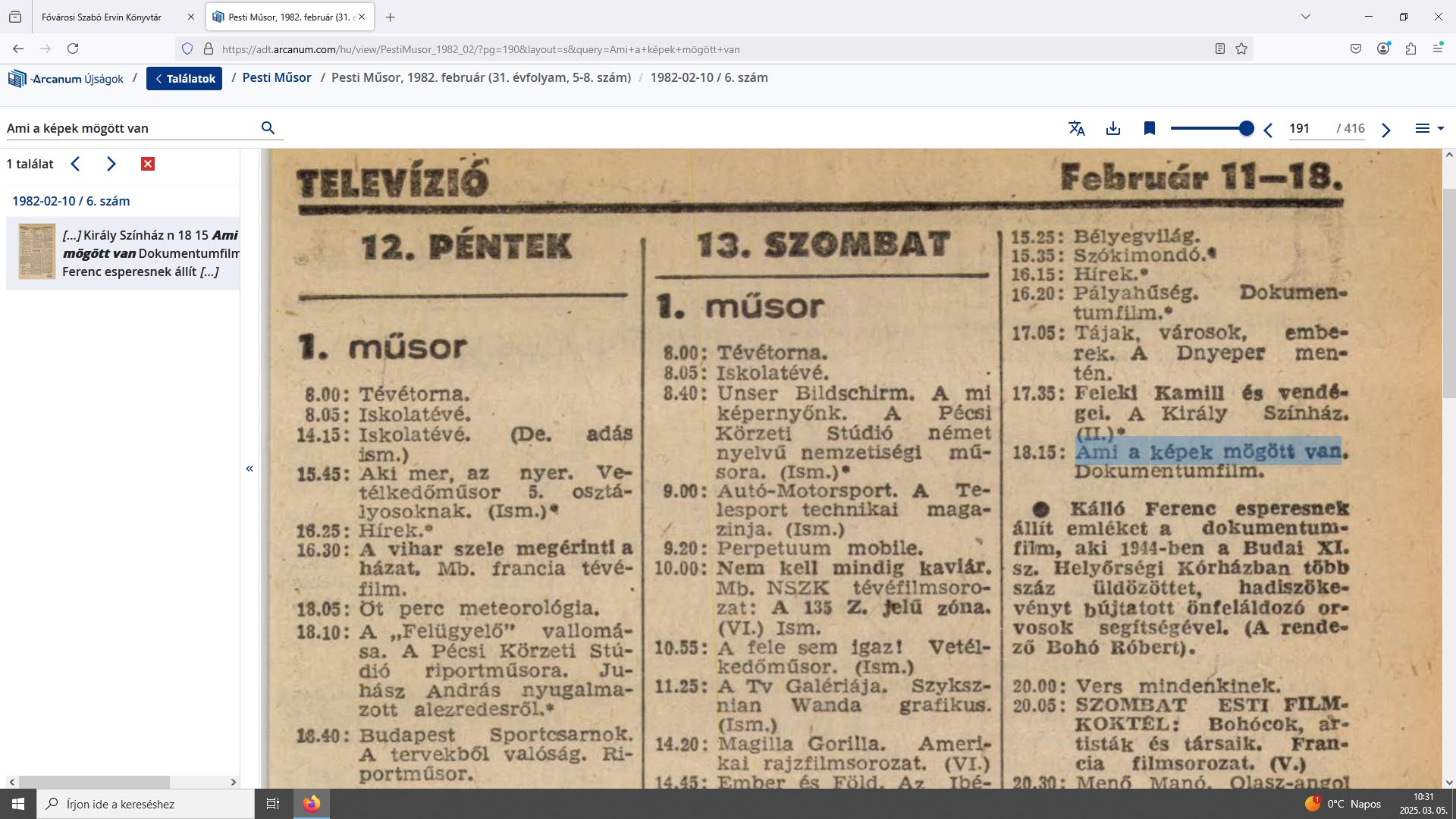Image resolution: width=1456 pixels, height=819 pixels.
Task: Open Firefox list all tabs dropdown
Action: [1305, 17]
